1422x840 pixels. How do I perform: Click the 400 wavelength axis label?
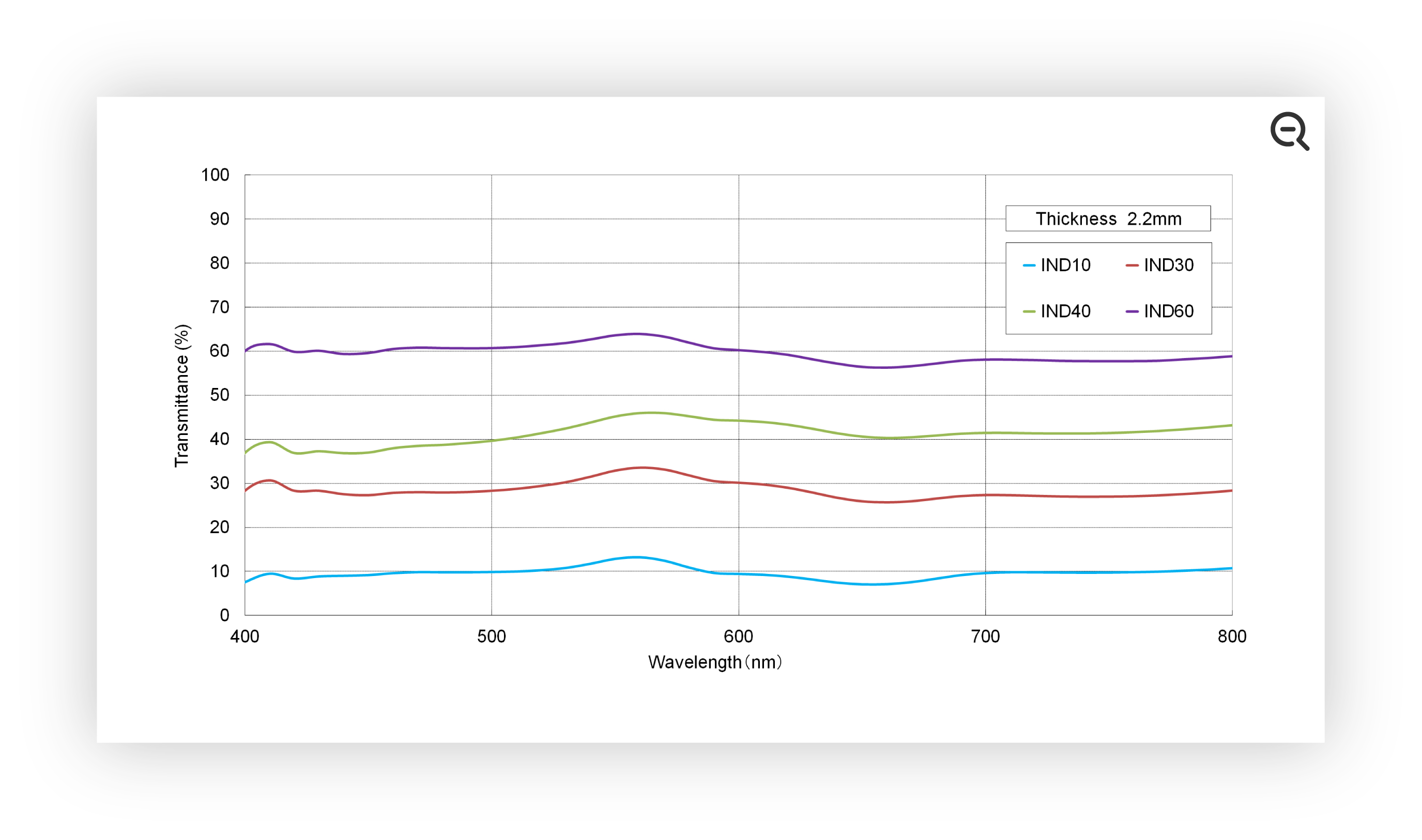point(244,636)
